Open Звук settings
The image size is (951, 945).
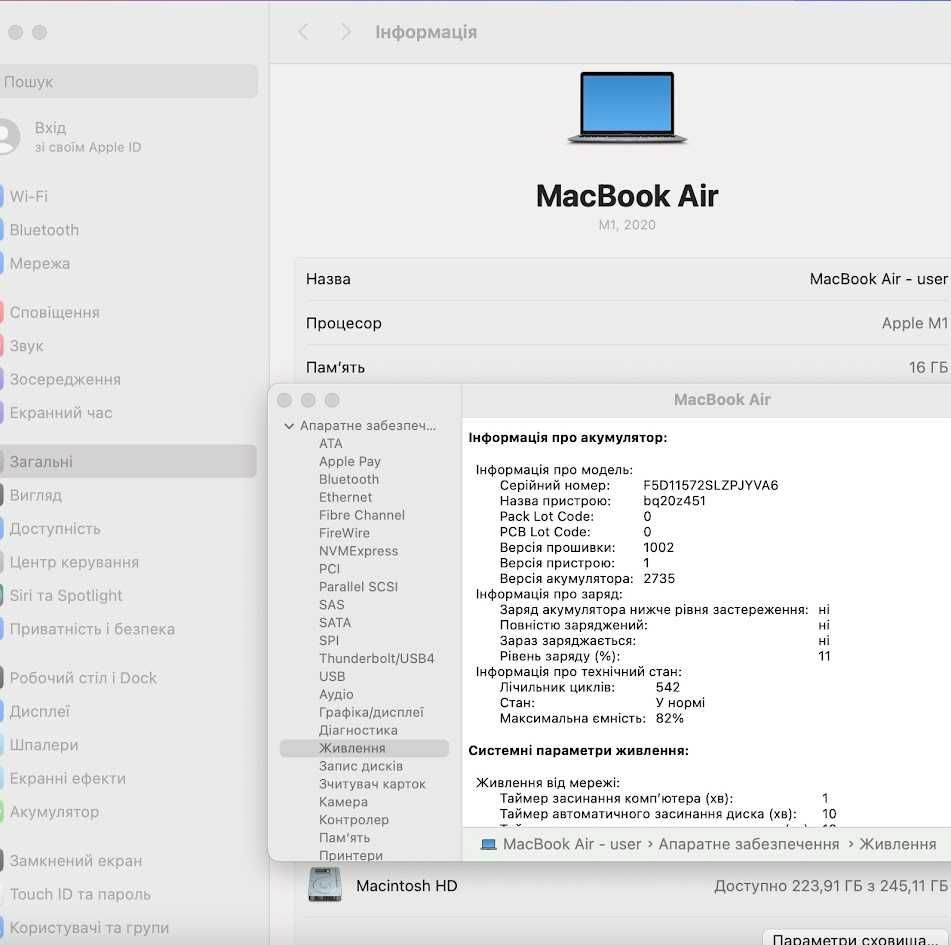27,346
